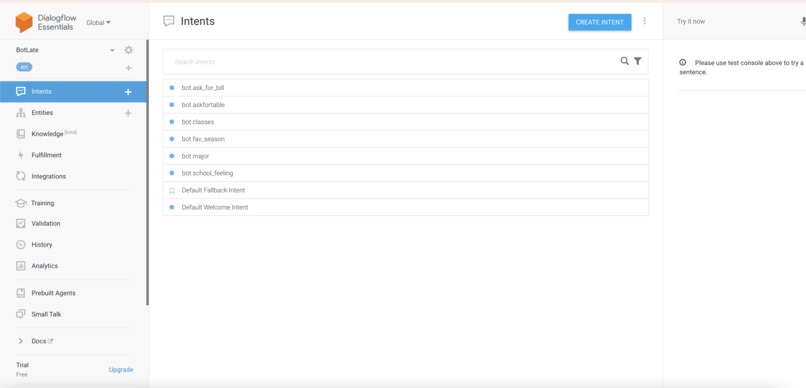The height and width of the screenshot is (388, 806).
Task: Click the Integrations circular arrows icon
Action: tap(21, 176)
